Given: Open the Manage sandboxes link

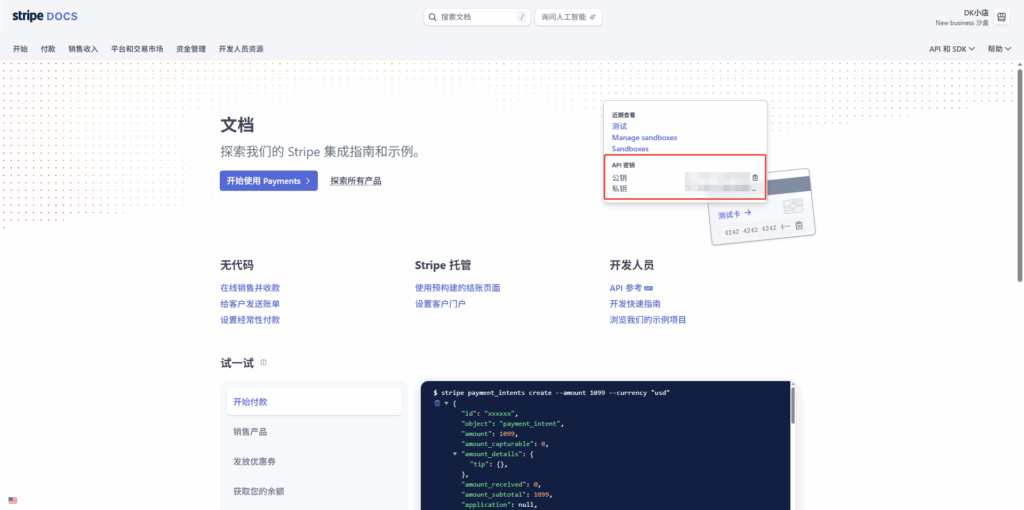Looking at the screenshot, I should point(644,137).
